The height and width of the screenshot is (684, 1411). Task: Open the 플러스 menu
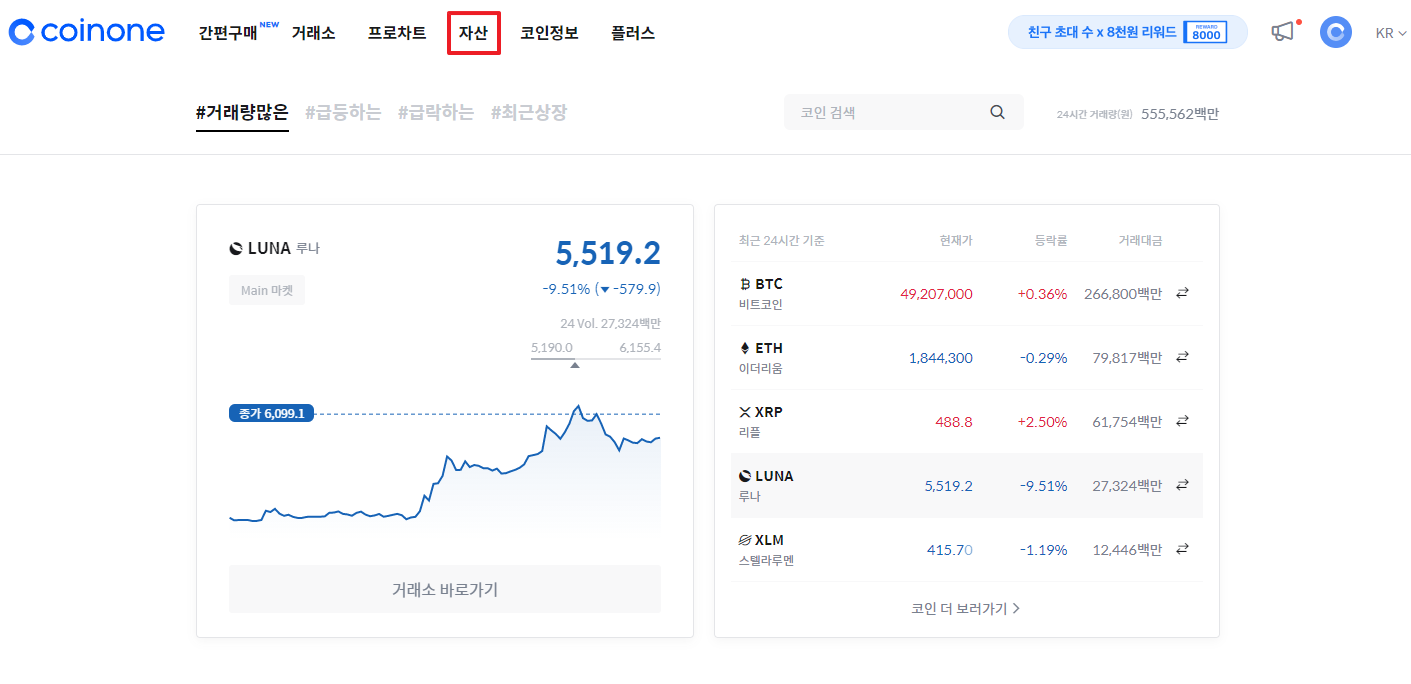coord(633,33)
